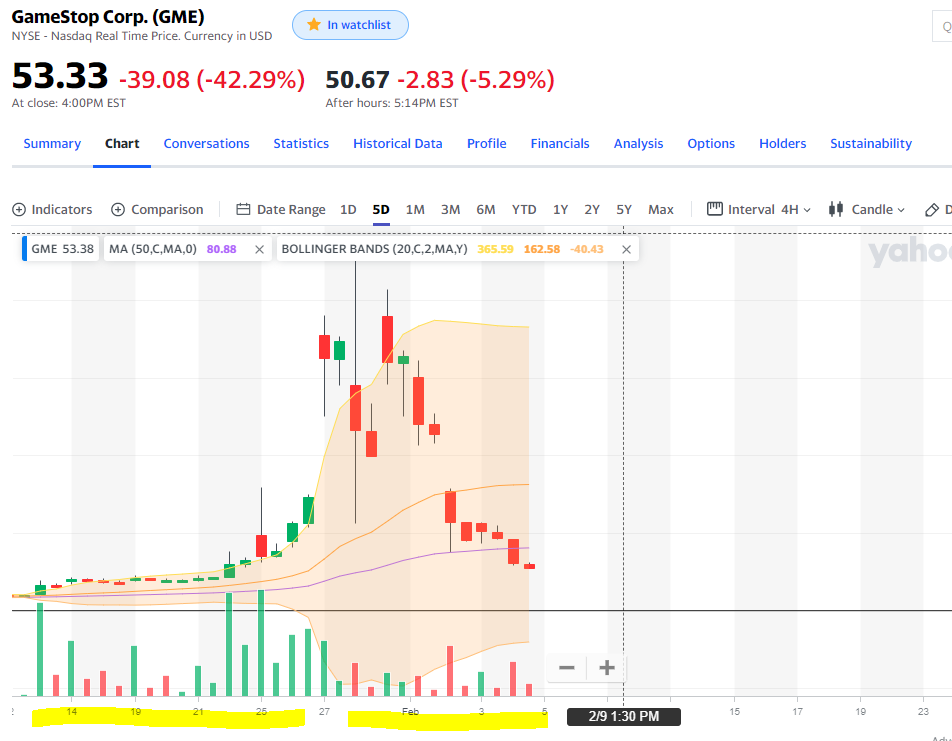This screenshot has width=952, height=741.
Task: Open the Profile tab
Action: click(486, 143)
